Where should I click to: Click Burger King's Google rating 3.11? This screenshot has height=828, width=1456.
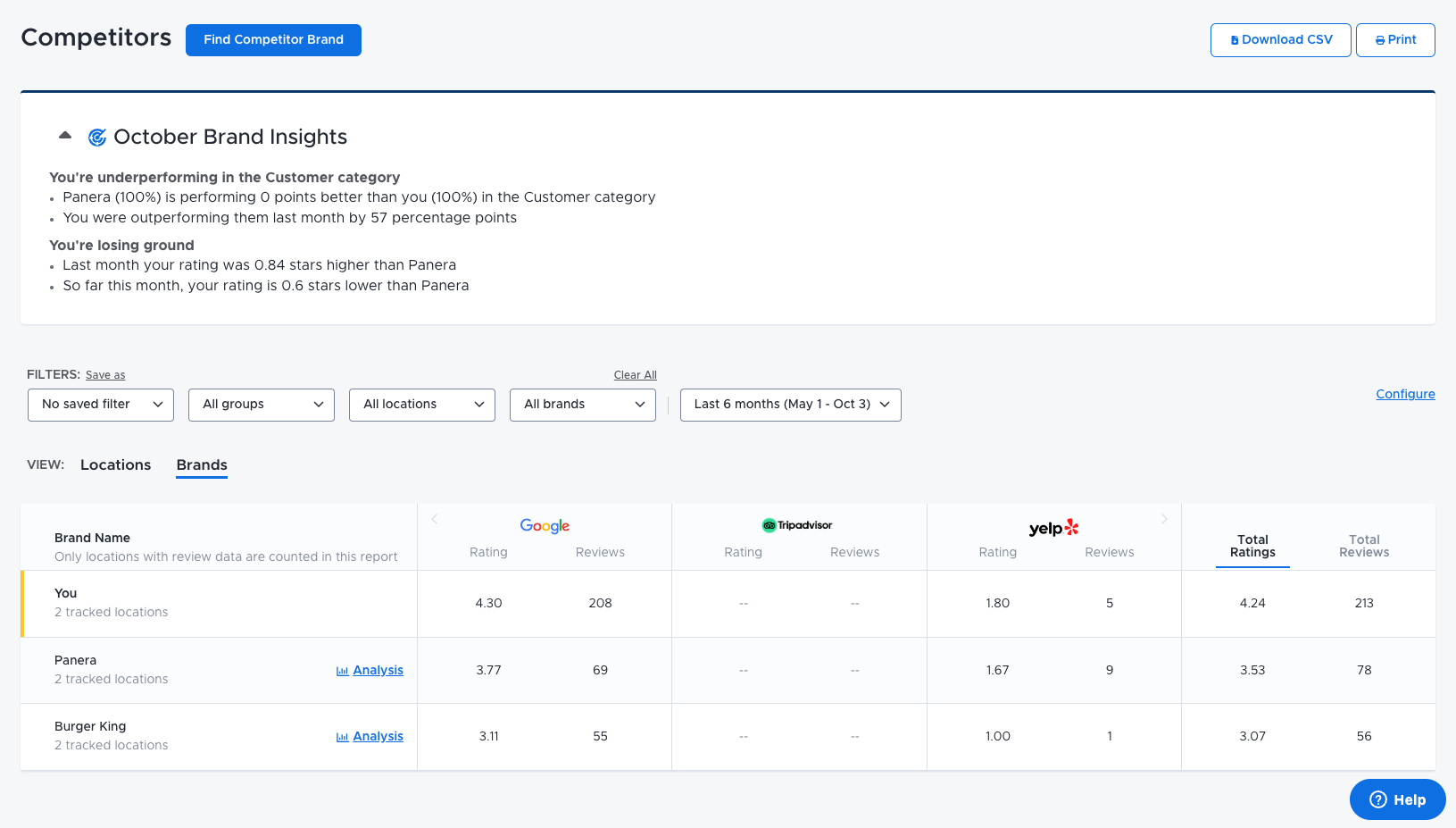tap(488, 736)
